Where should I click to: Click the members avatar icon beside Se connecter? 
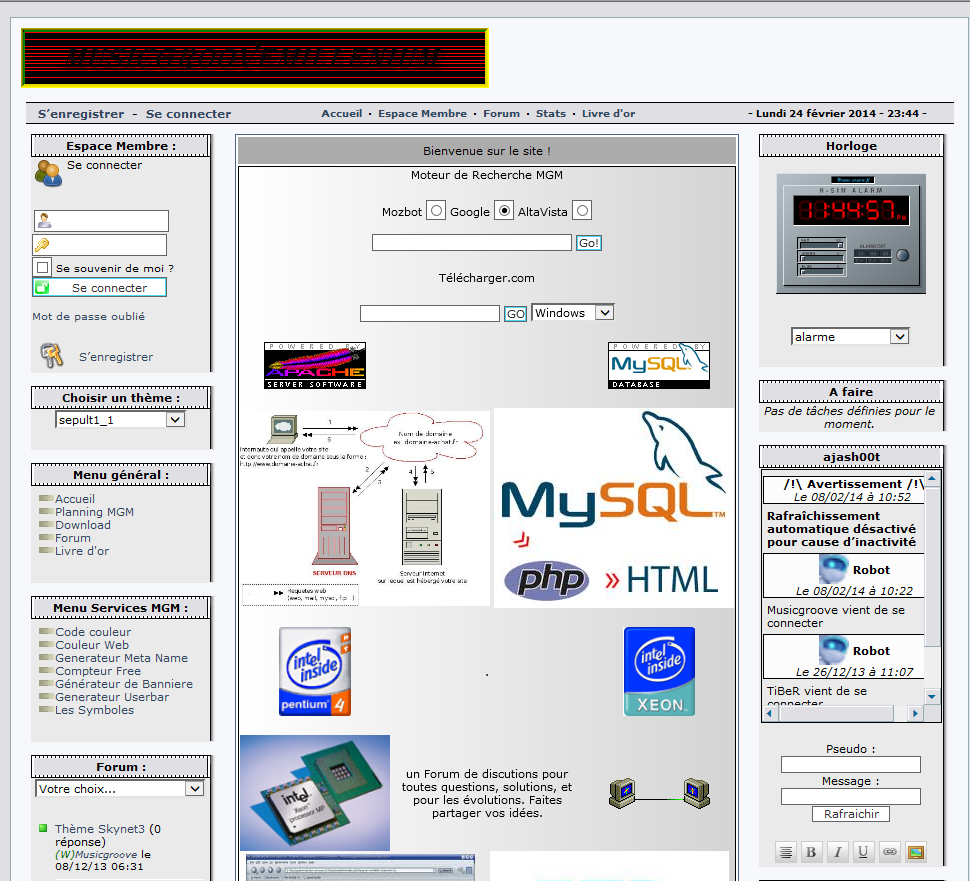[x=48, y=173]
